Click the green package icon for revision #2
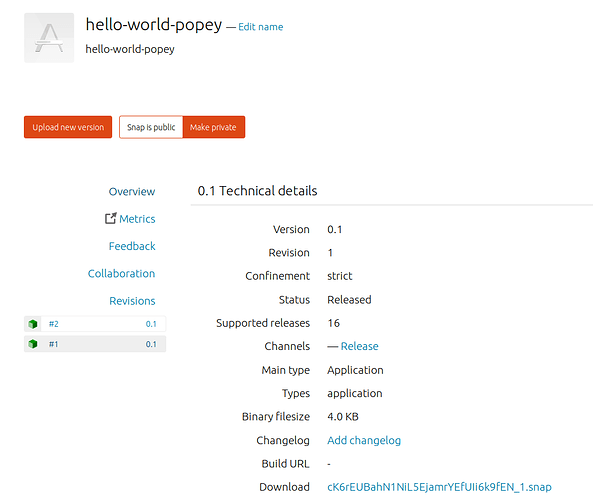Image resolution: width=593 pixels, height=500 pixels. 33,324
